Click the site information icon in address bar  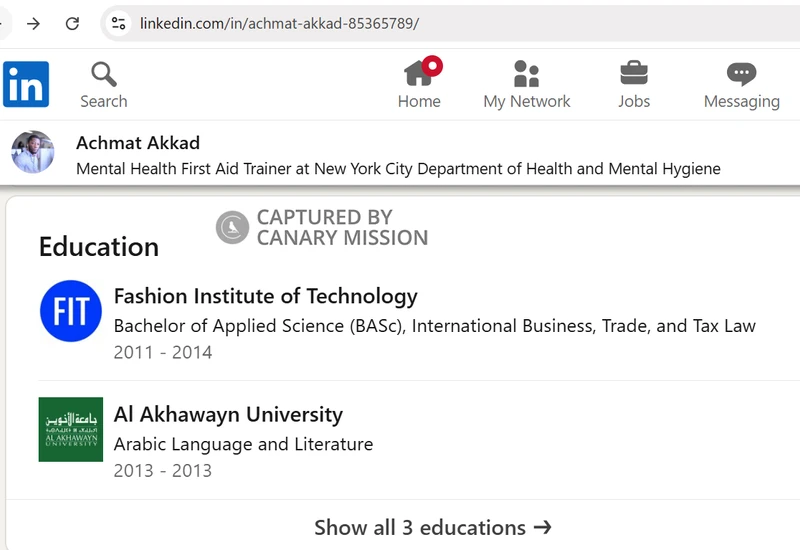coord(118,23)
